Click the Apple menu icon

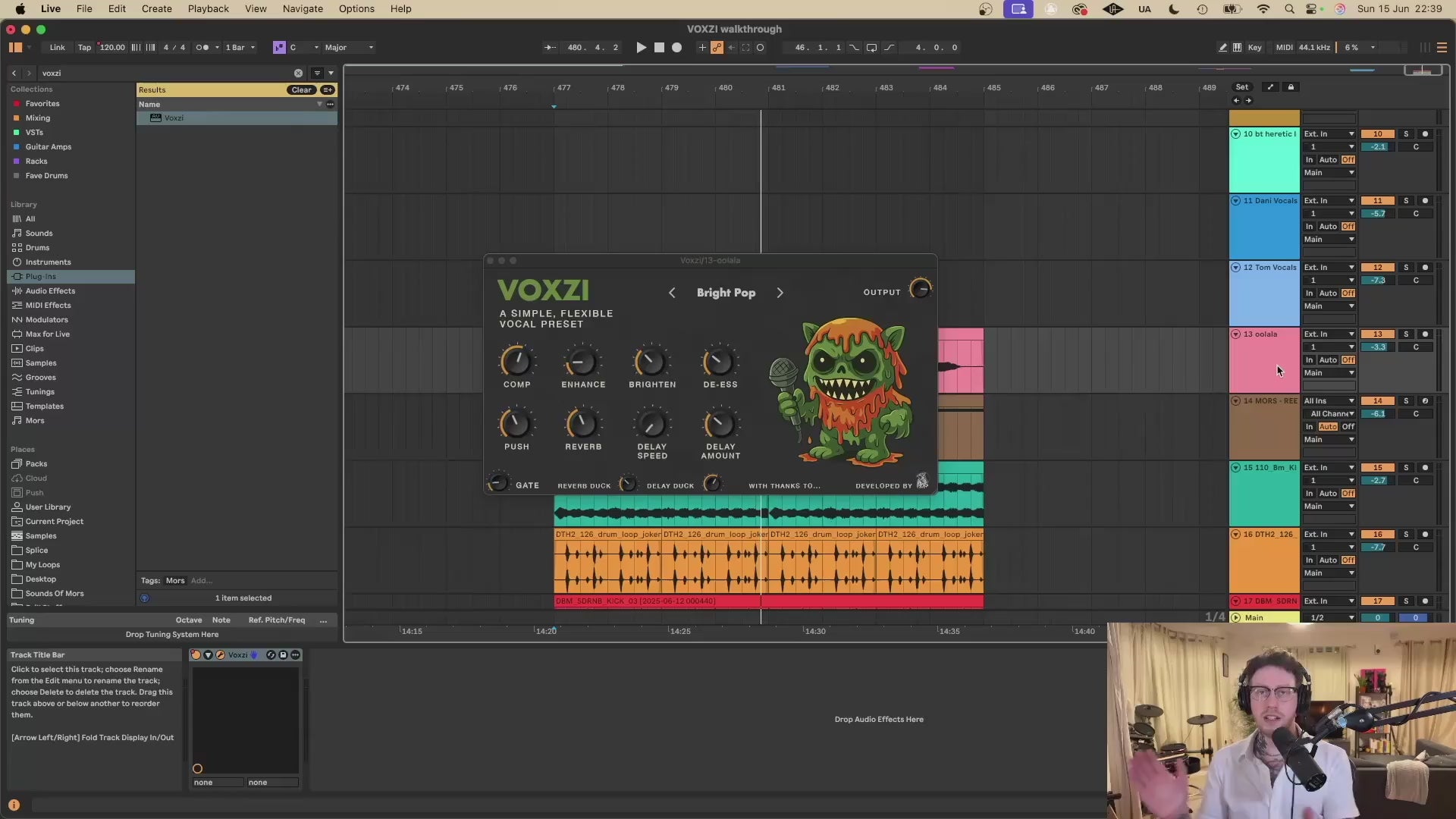(x=20, y=8)
